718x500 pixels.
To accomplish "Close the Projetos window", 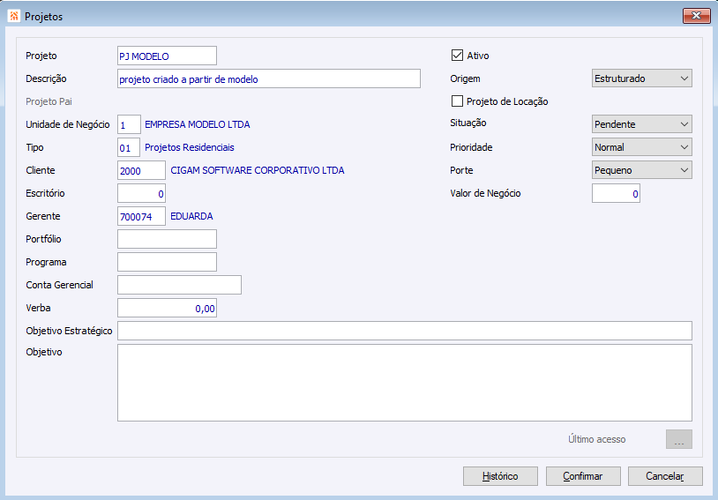I will pos(696,16).
